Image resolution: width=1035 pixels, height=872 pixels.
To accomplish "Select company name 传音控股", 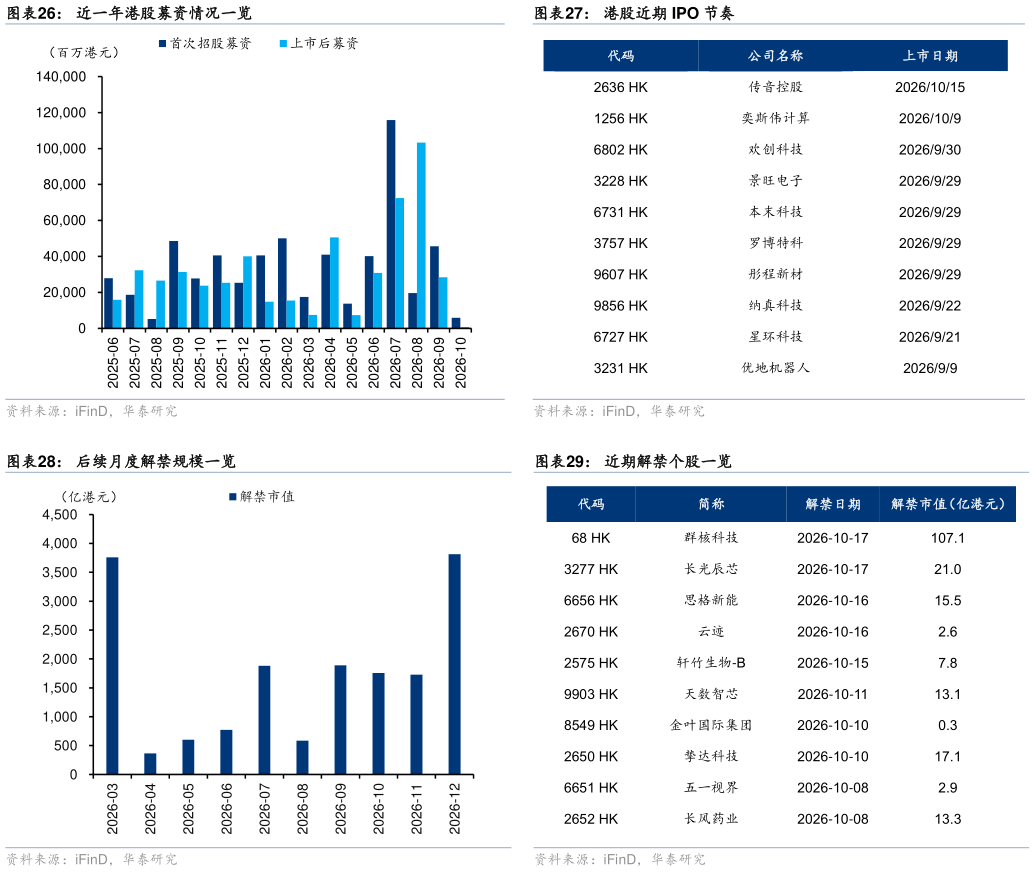I will pos(776,87).
